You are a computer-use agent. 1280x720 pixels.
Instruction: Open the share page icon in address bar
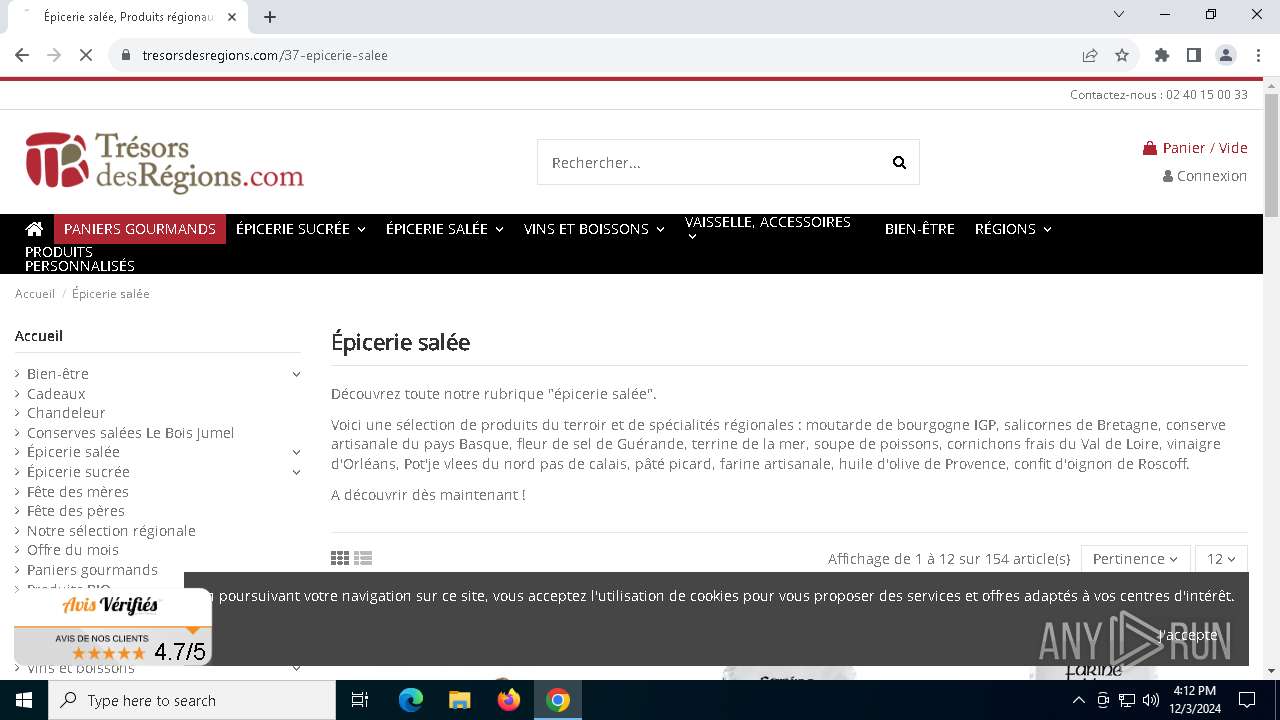pyautogui.click(x=1090, y=55)
